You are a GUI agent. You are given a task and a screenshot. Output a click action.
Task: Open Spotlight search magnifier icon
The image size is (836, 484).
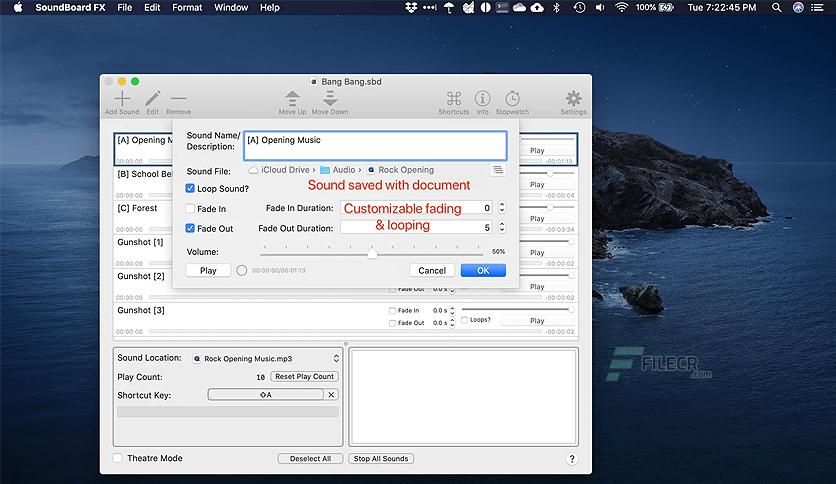tap(777, 7)
